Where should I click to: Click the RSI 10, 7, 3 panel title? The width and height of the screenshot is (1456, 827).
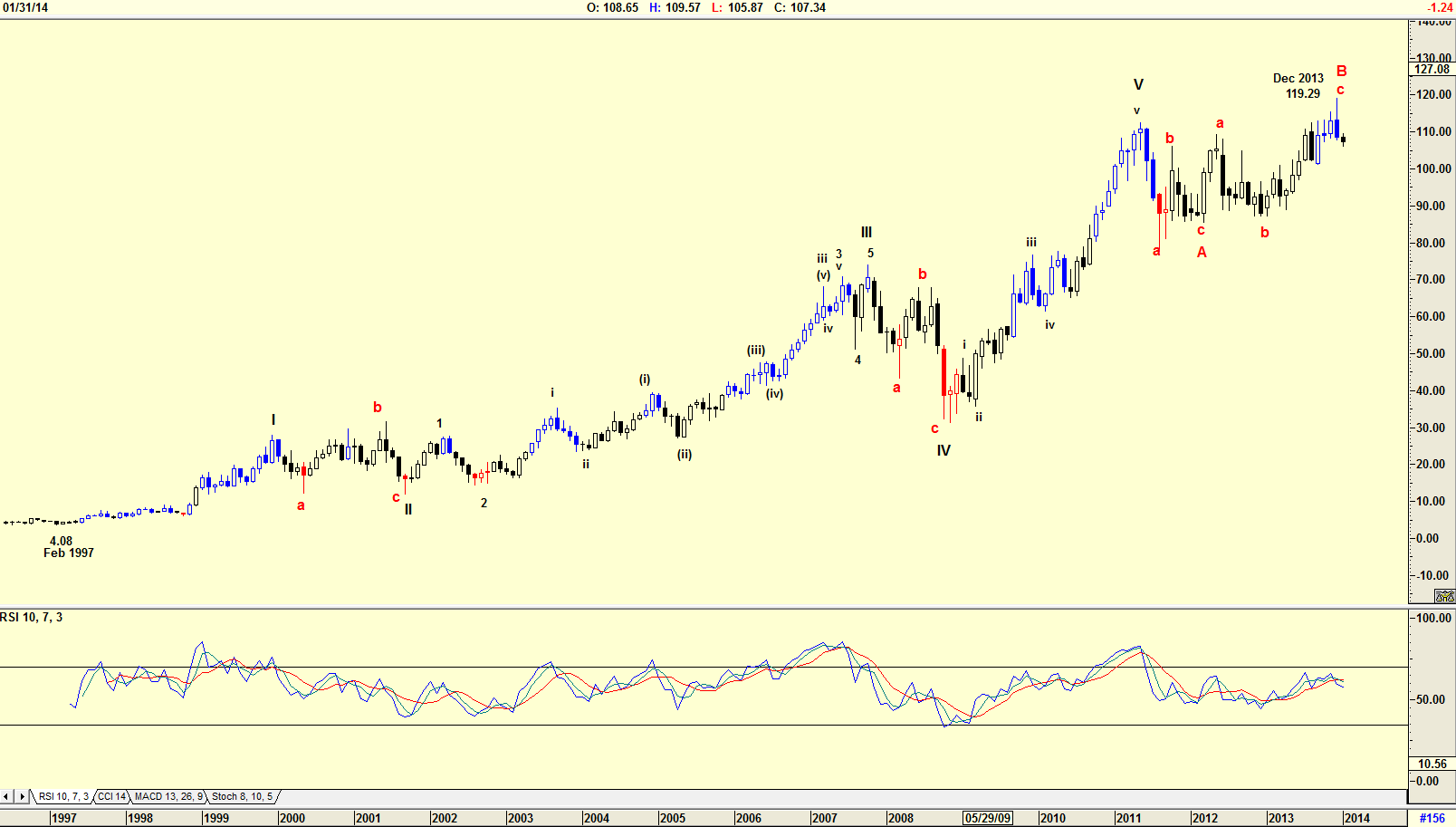point(32,617)
